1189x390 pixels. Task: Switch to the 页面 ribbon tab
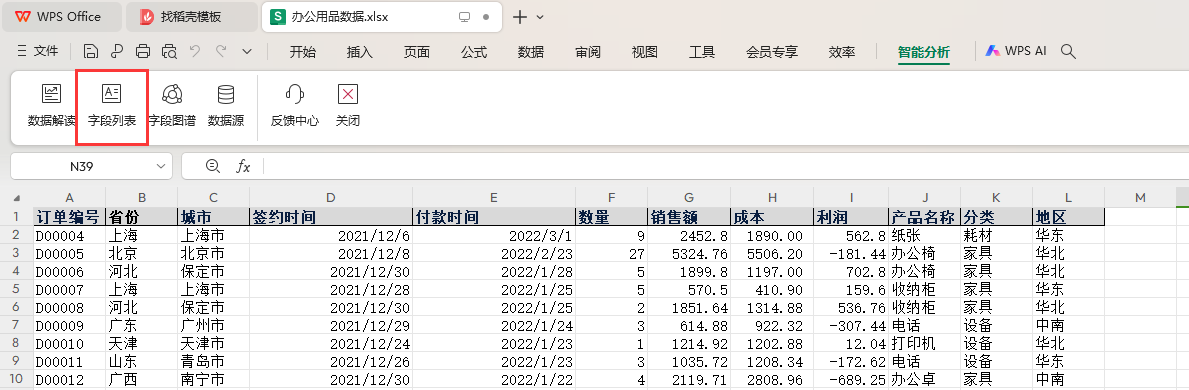pos(417,52)
